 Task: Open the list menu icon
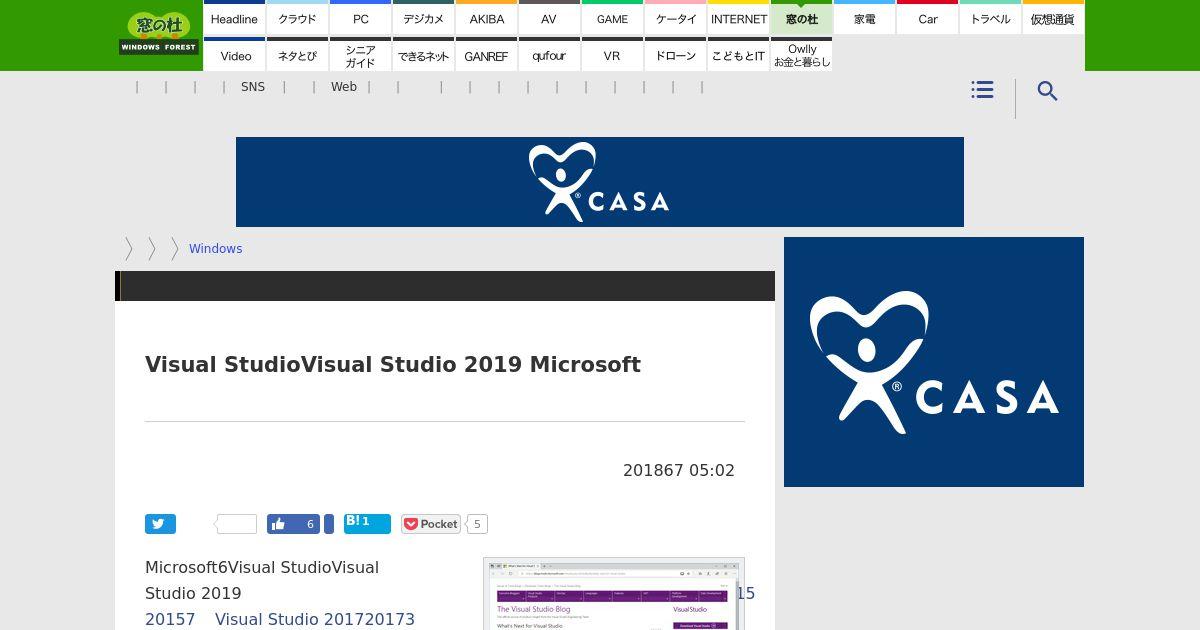pos(982,90)
